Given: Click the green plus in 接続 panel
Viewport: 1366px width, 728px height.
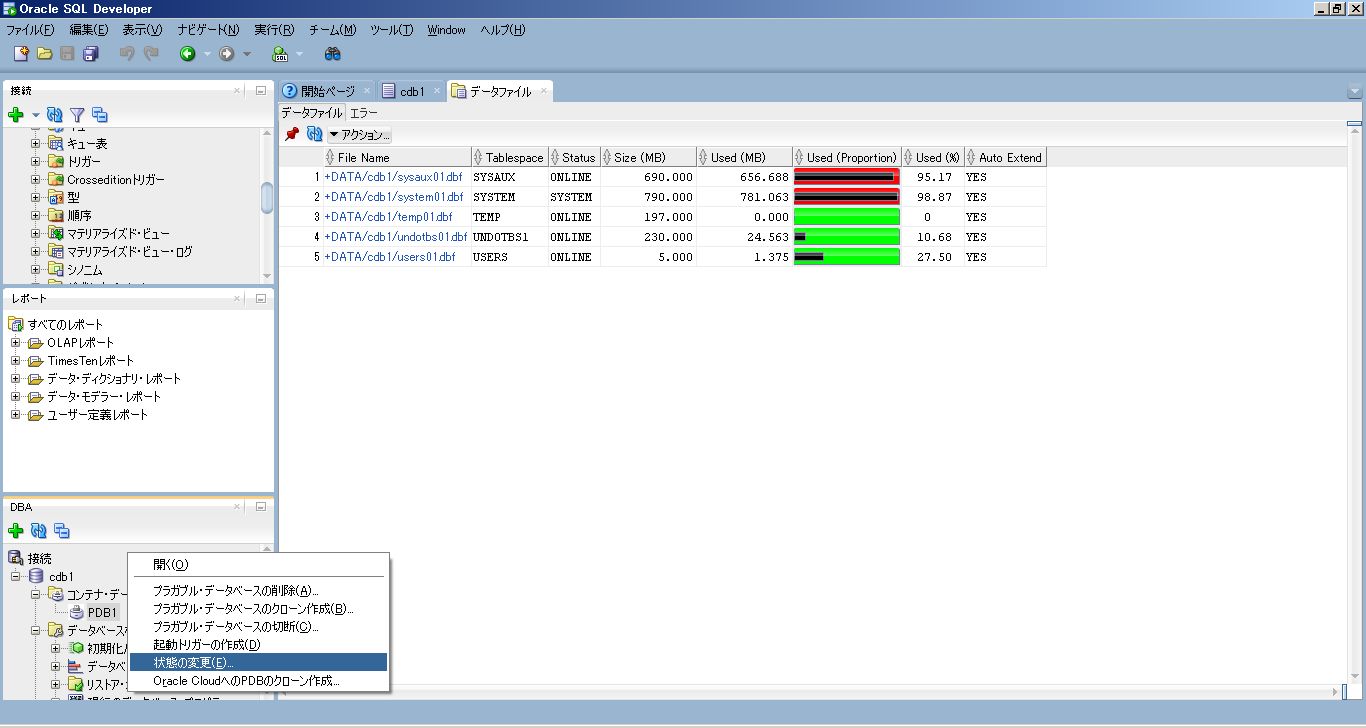Looking at the screenshot, I should coord(16,115).
